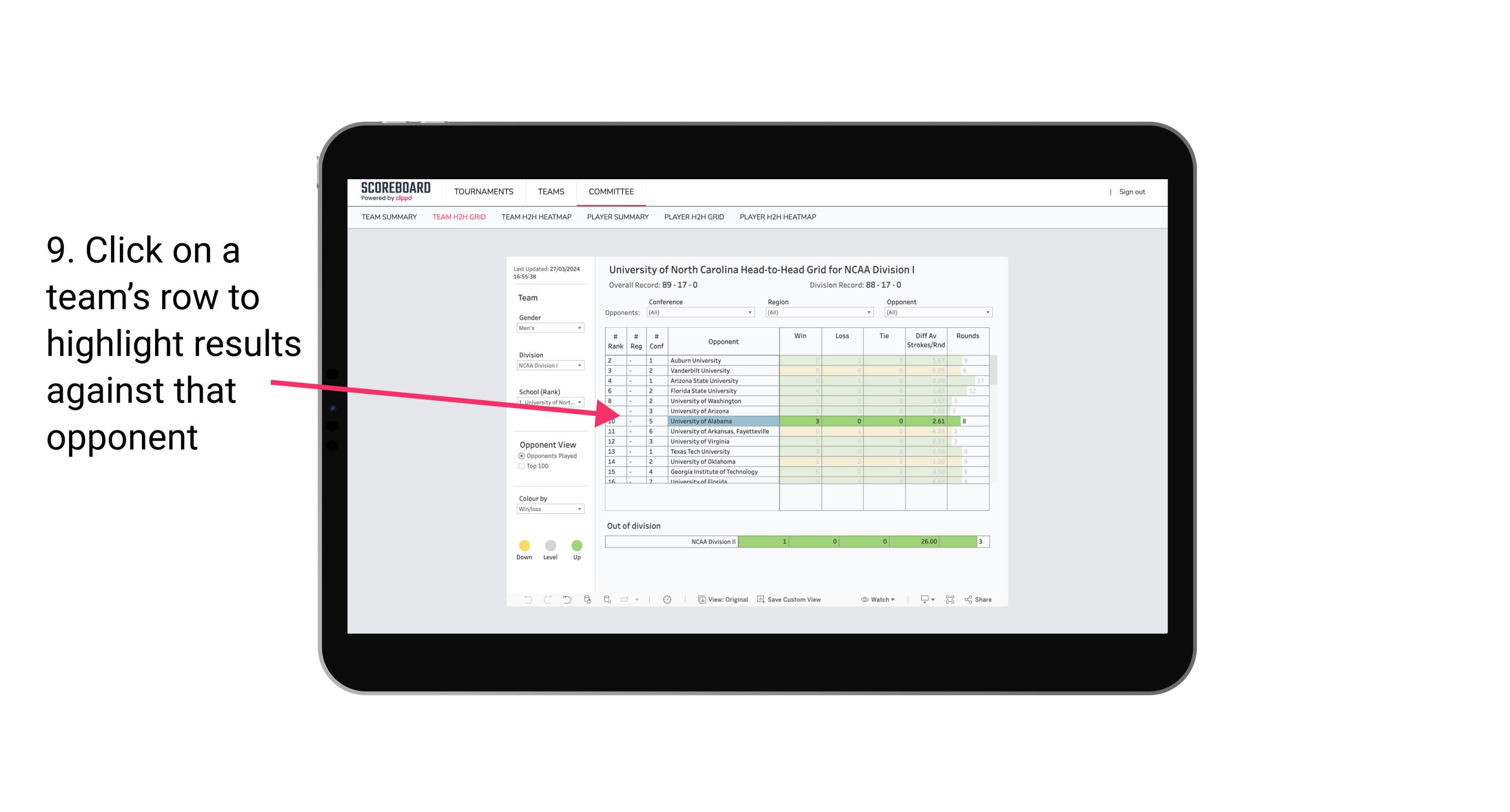Click the Teams menu item
The image size is (1510, 812).
point(550,191)
